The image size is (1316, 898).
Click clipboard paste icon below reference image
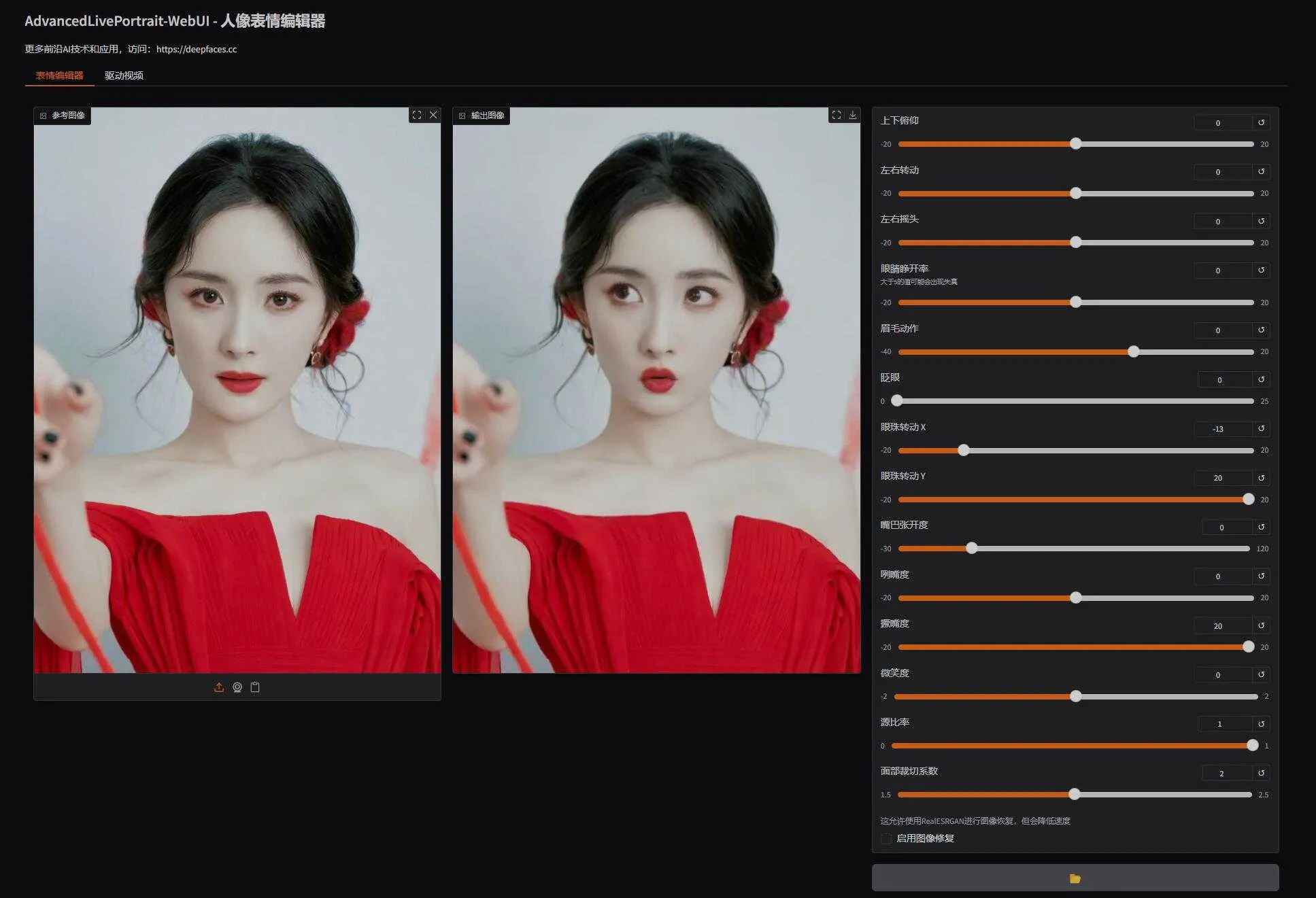255,687
